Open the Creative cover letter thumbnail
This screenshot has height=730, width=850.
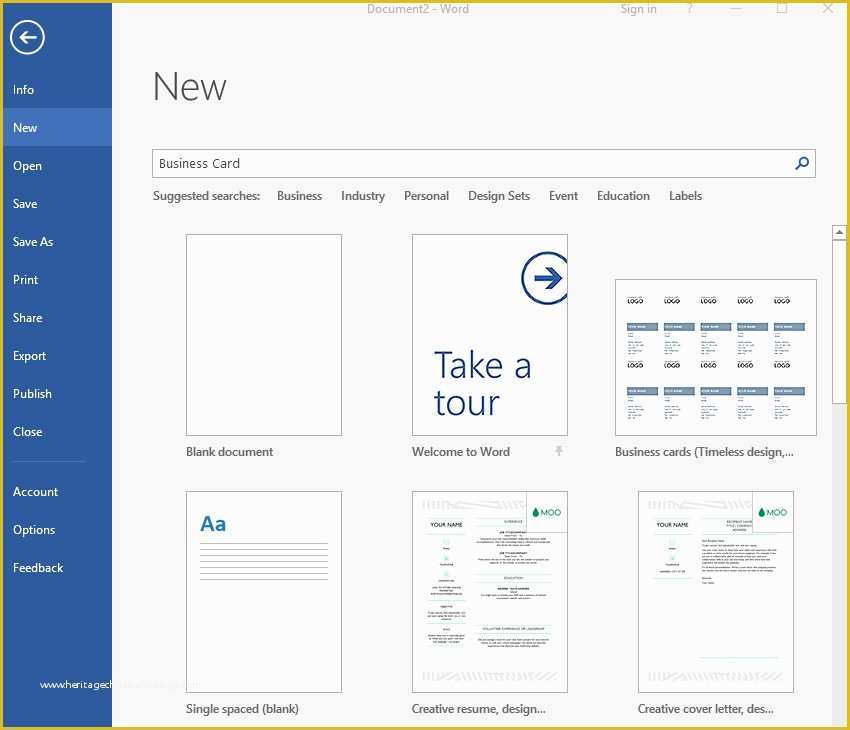pos(716,592)
